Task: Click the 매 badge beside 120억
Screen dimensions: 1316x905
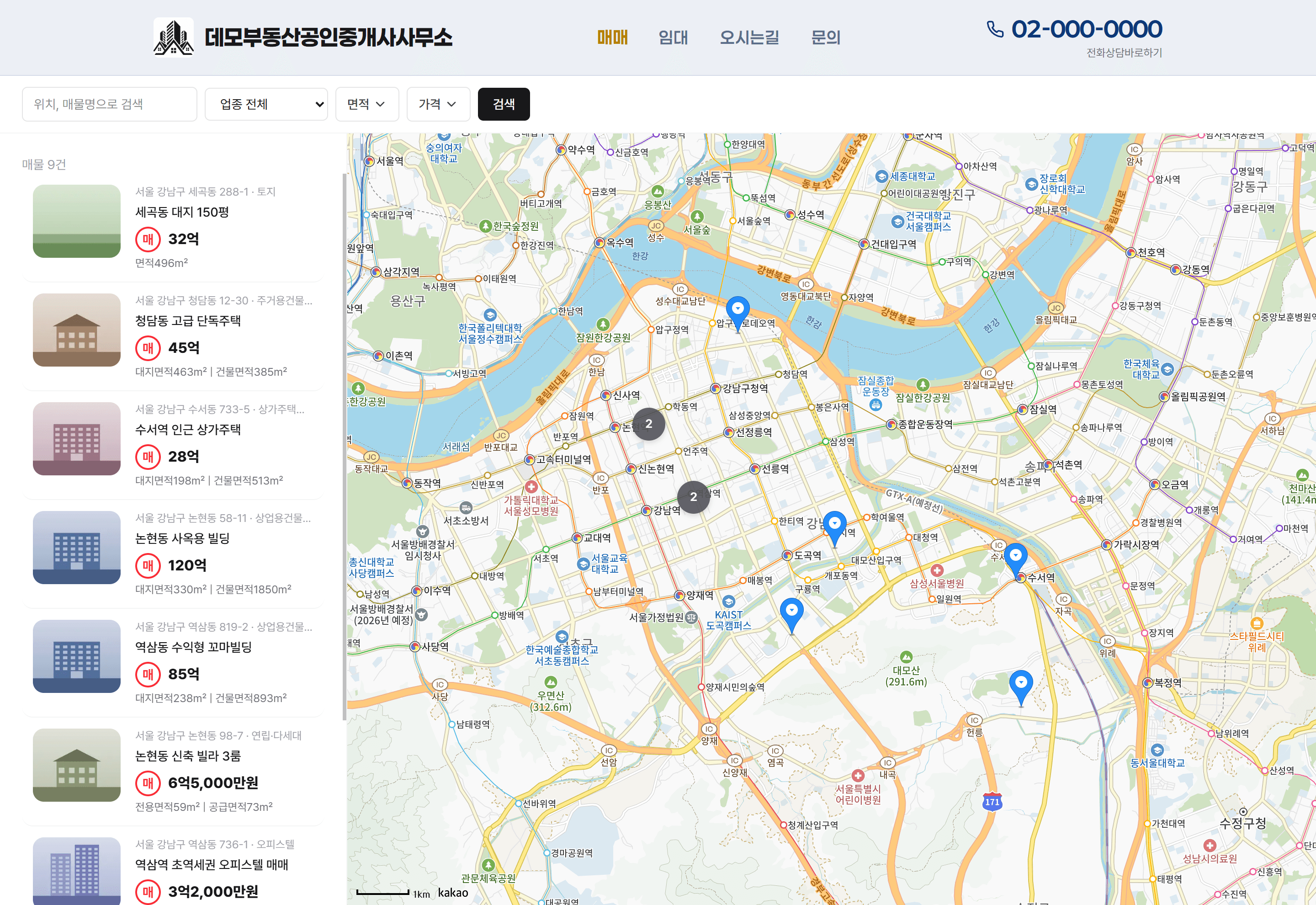Action: 148,565
